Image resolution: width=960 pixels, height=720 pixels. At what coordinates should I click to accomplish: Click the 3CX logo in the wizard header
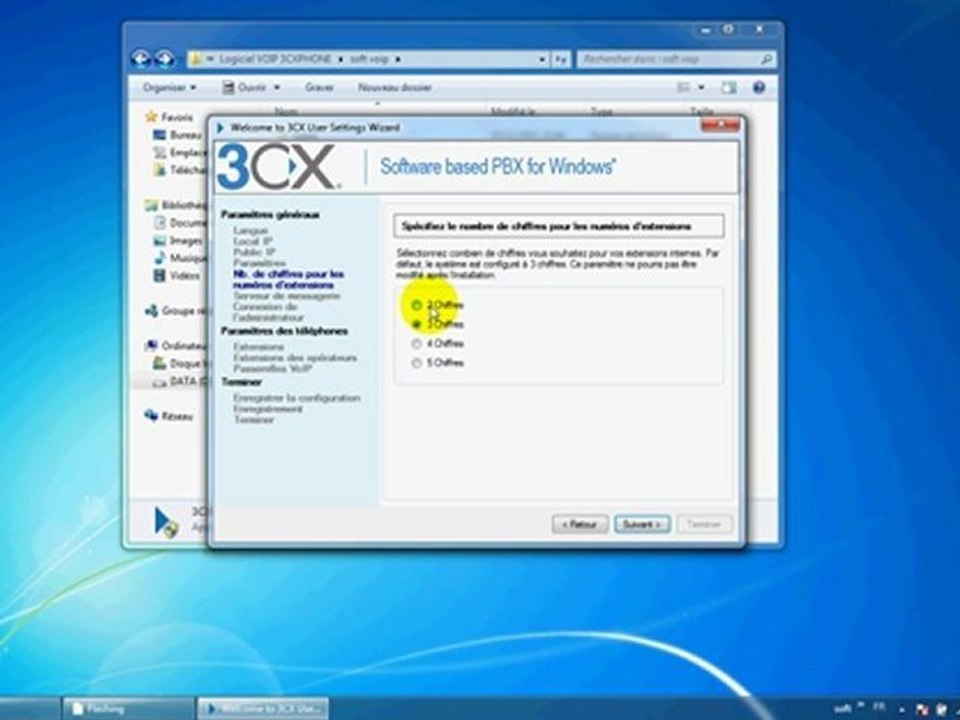pyautogui.click(x=277, y=167)
